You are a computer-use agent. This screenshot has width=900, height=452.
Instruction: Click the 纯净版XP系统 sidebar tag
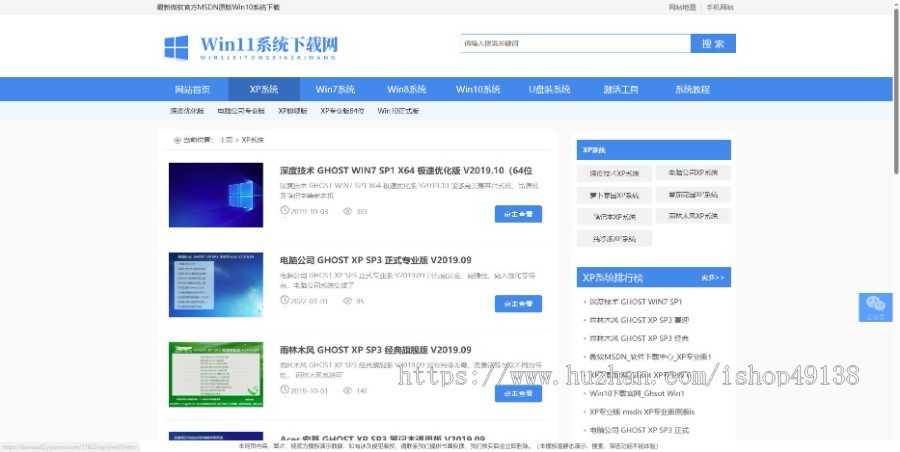614,239
